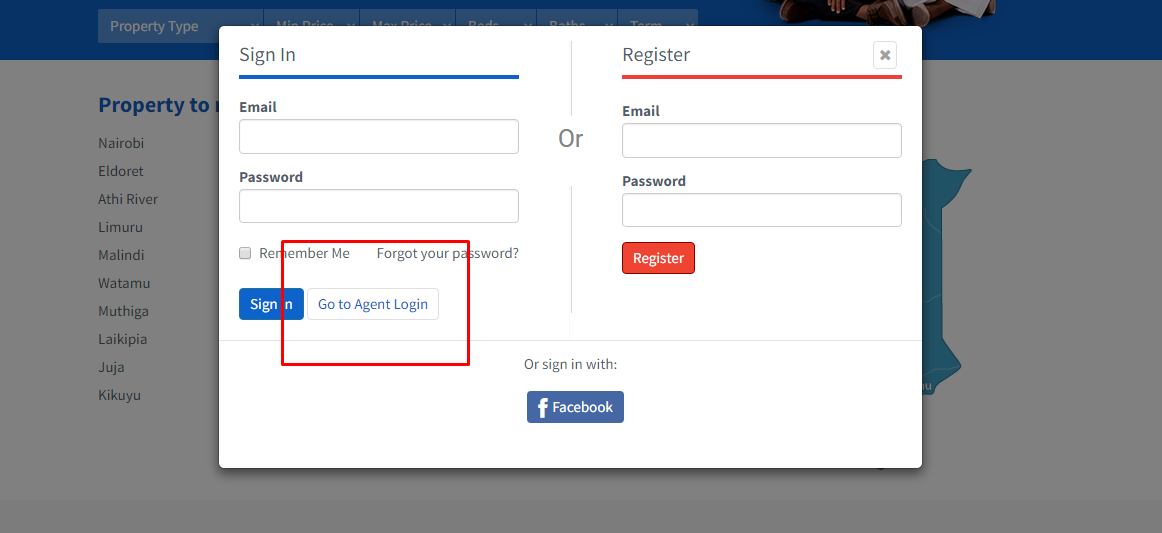Screen dimensions: 1162x533
Task: Click the red Register button
Action: click(x=658, y=258)
